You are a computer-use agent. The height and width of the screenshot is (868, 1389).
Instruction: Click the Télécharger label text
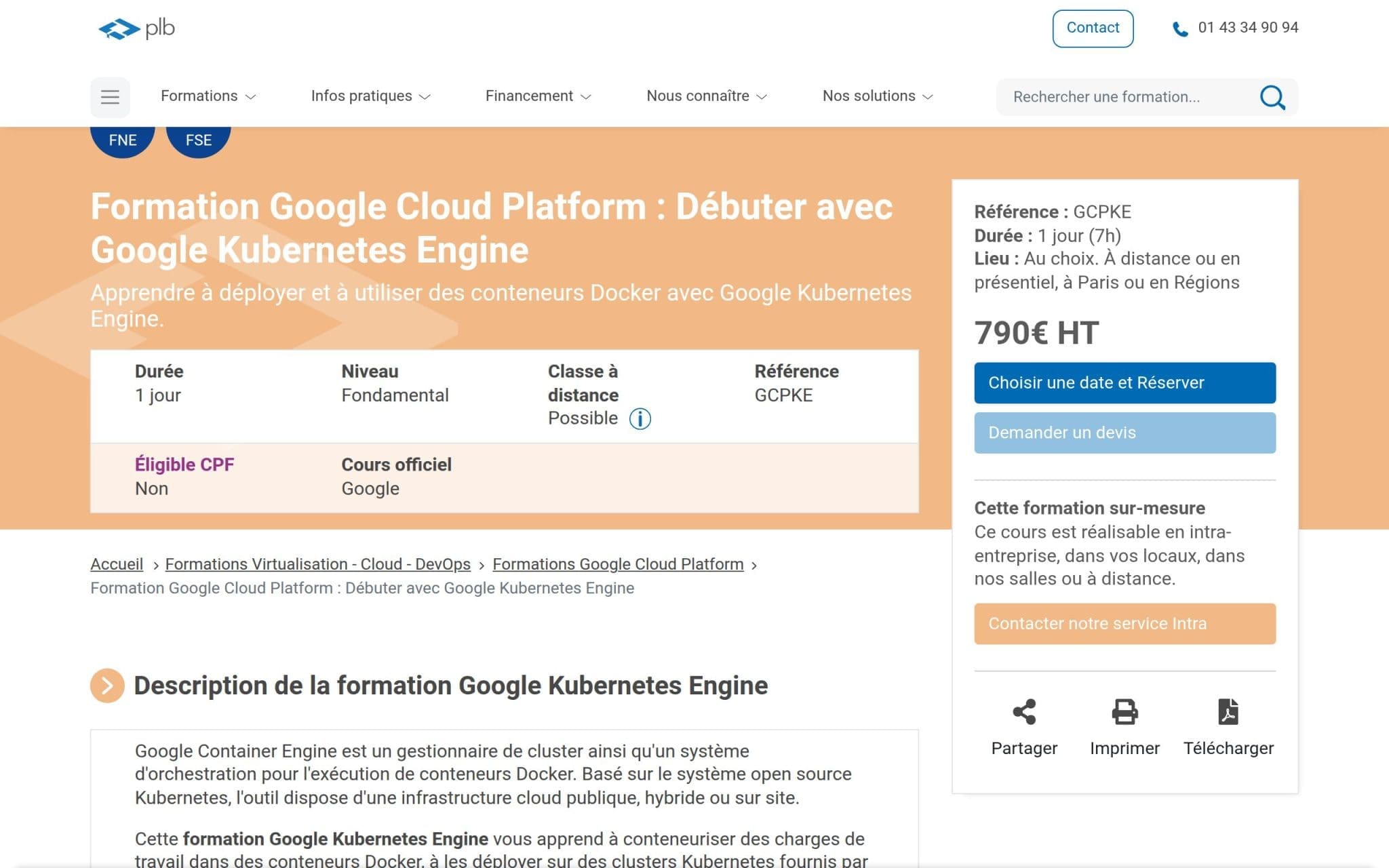point(1228,748)
